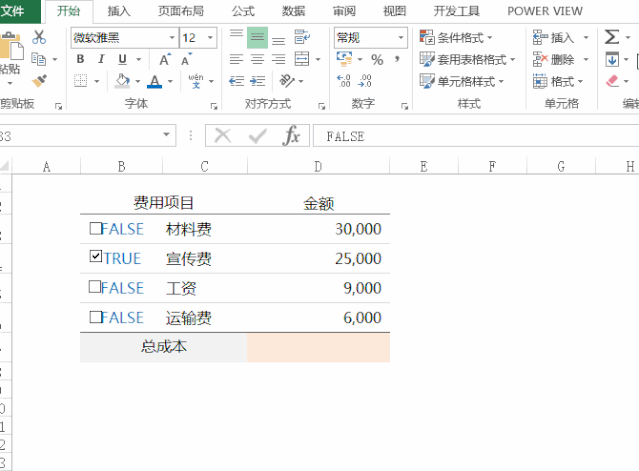Viewport: 639px width, 471px height.
Task: Toggle Bold formatting
Action: [80, 60]
